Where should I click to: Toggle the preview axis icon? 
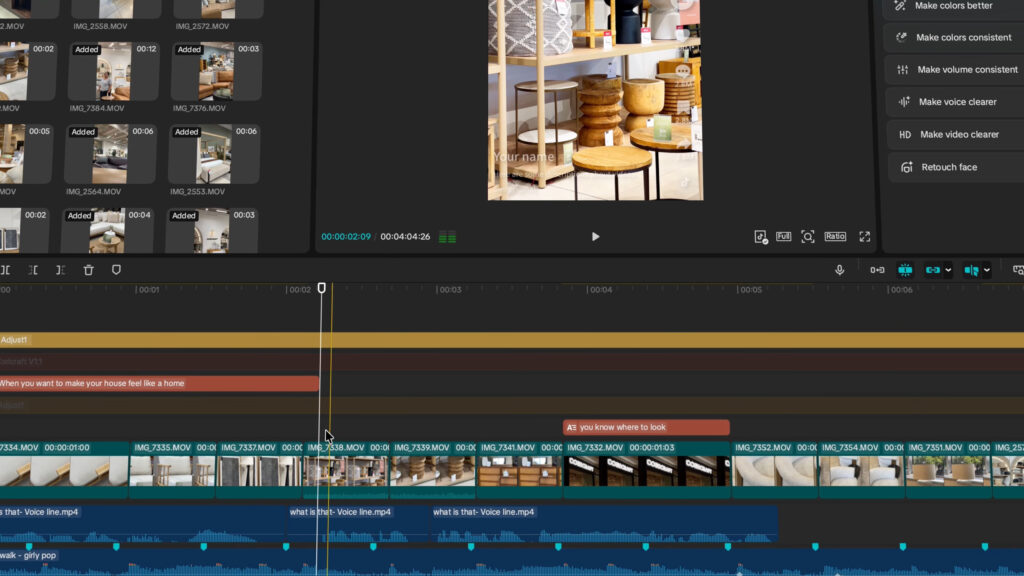971,270
